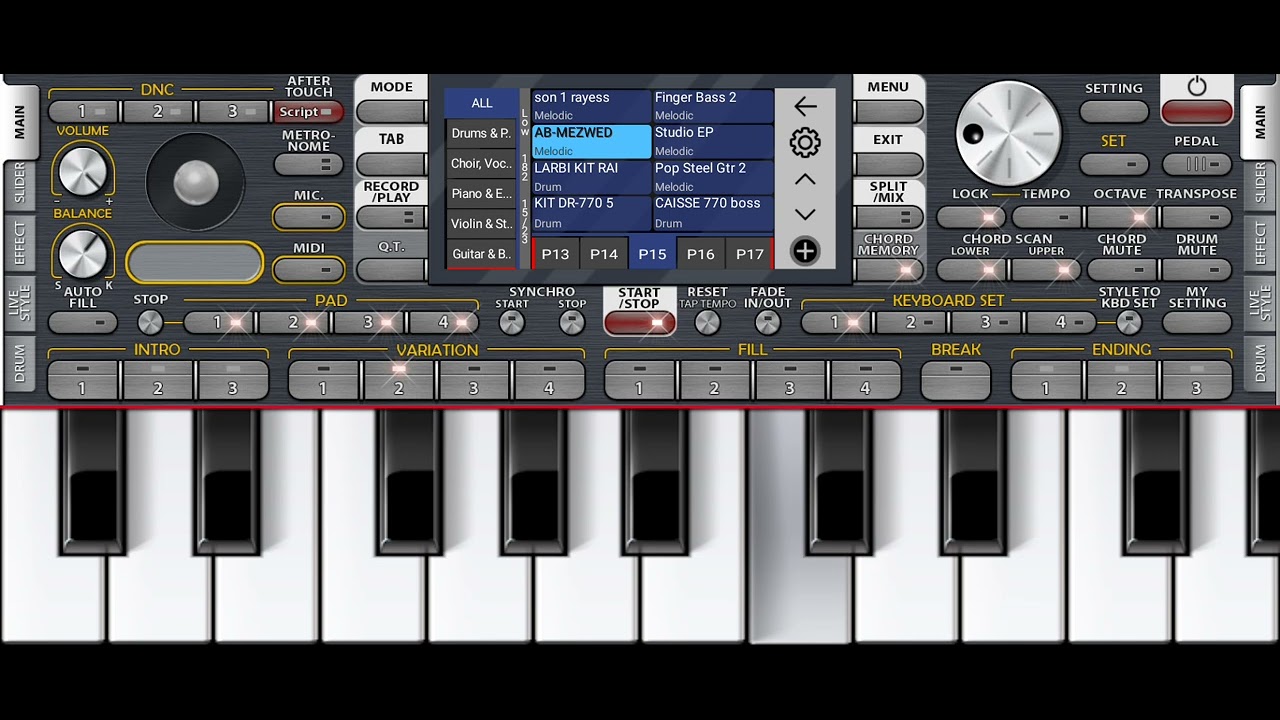
Task: Open the left SLIDER side tab
Action: pyautogui.click(x=20, y=185)
